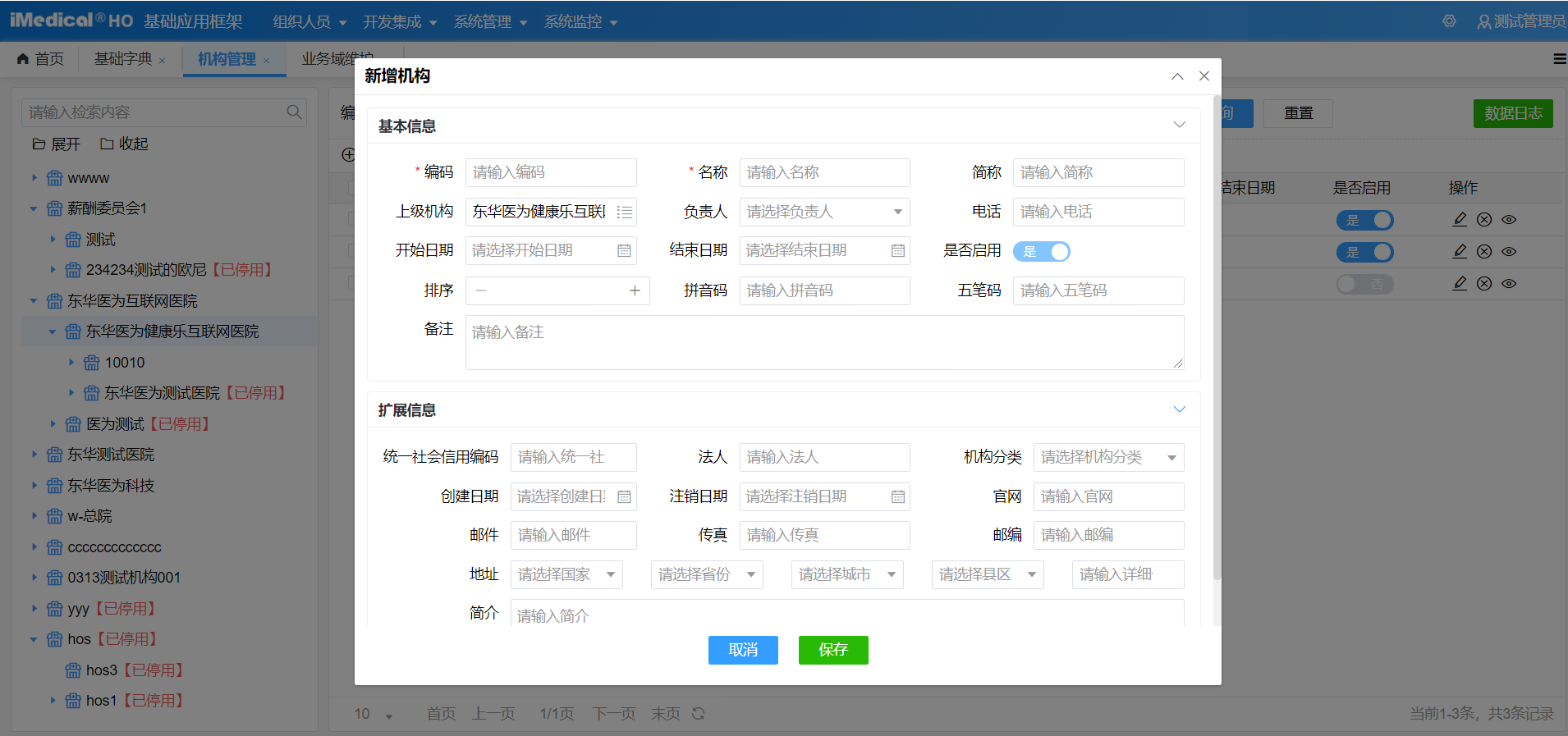Toggle 是否启用 switch in third table row
Screen dimensions: 1568x736
1364,284
